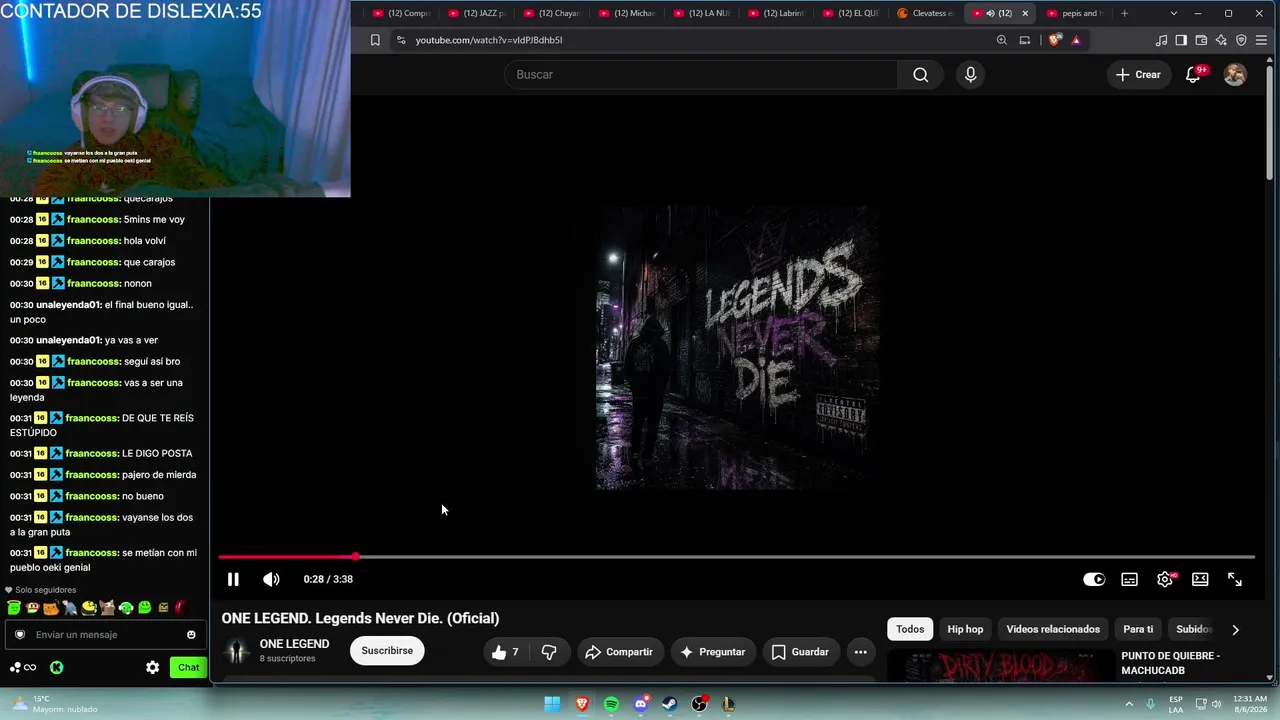This screenshot has height=720, width=1280.
Task: Open chat settings gear icon
Action: point(152,668)
